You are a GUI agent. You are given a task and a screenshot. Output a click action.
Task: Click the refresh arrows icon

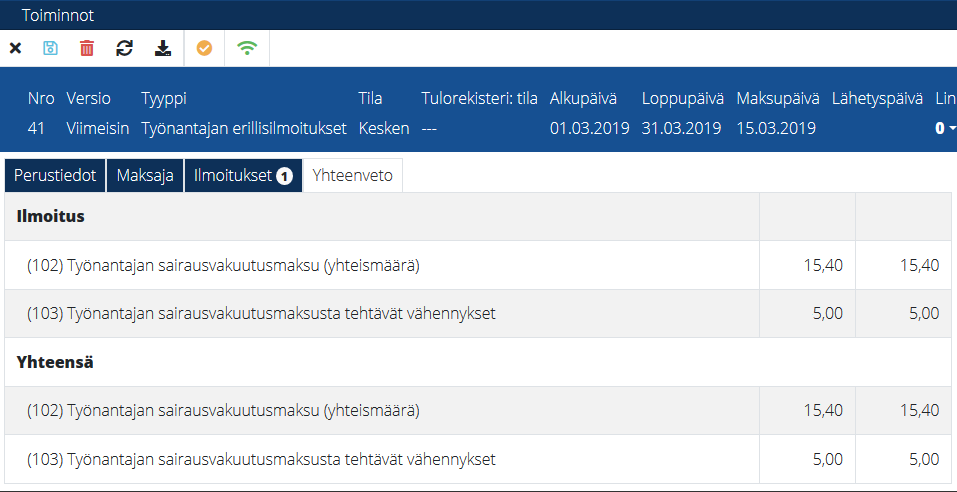click(124, 48)
